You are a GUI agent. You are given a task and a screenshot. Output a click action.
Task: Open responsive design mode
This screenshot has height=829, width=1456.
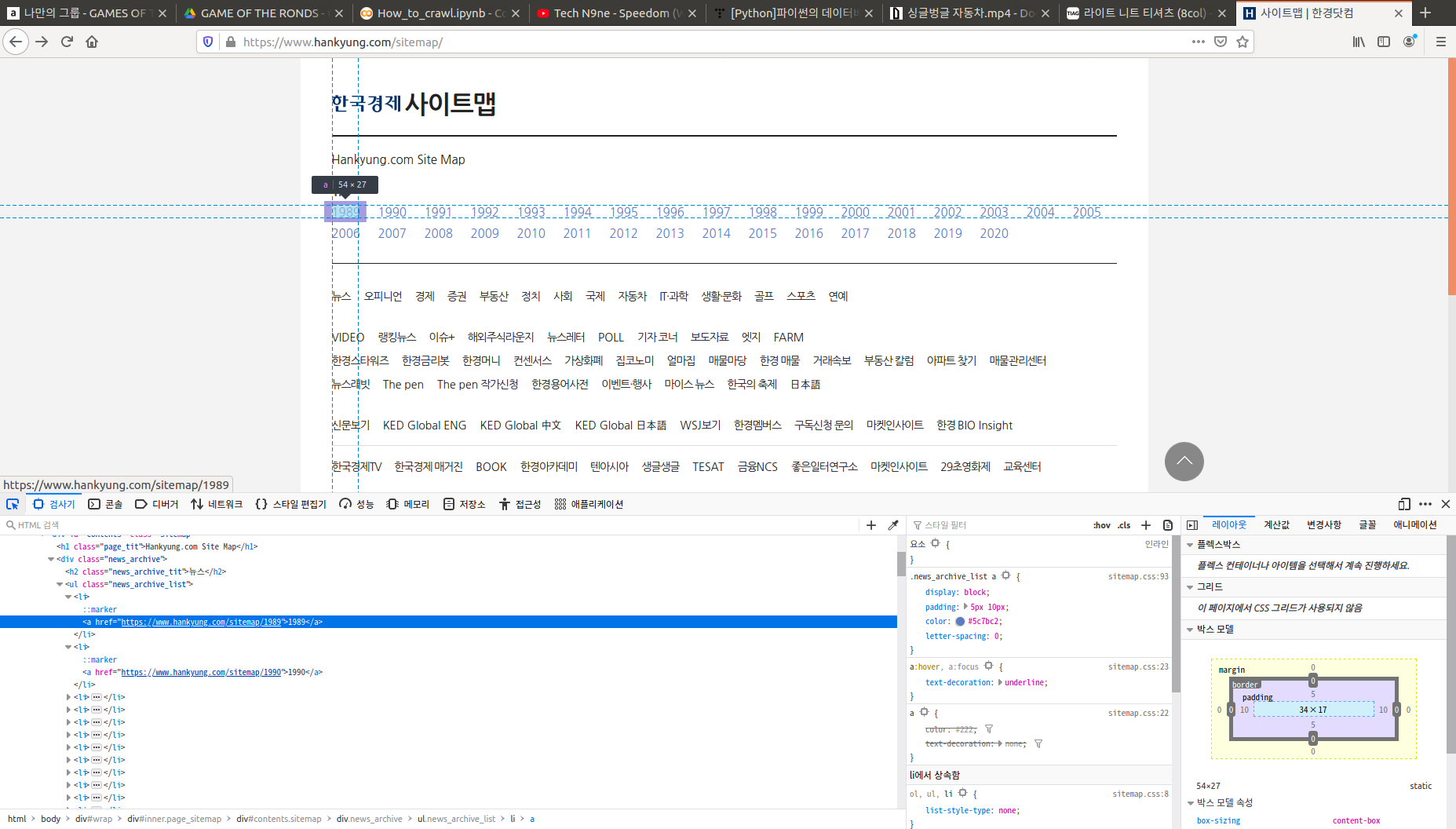tap(1404, 504)
